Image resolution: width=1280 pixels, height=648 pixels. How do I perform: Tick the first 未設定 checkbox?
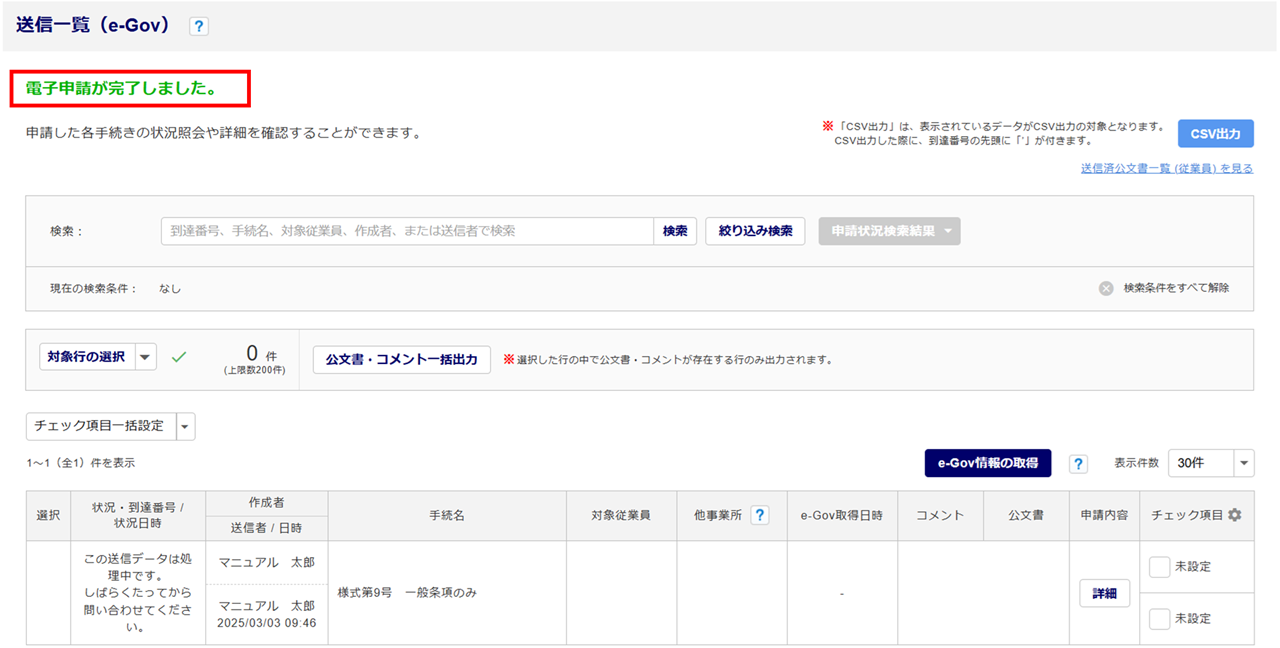coord(1159,567)
